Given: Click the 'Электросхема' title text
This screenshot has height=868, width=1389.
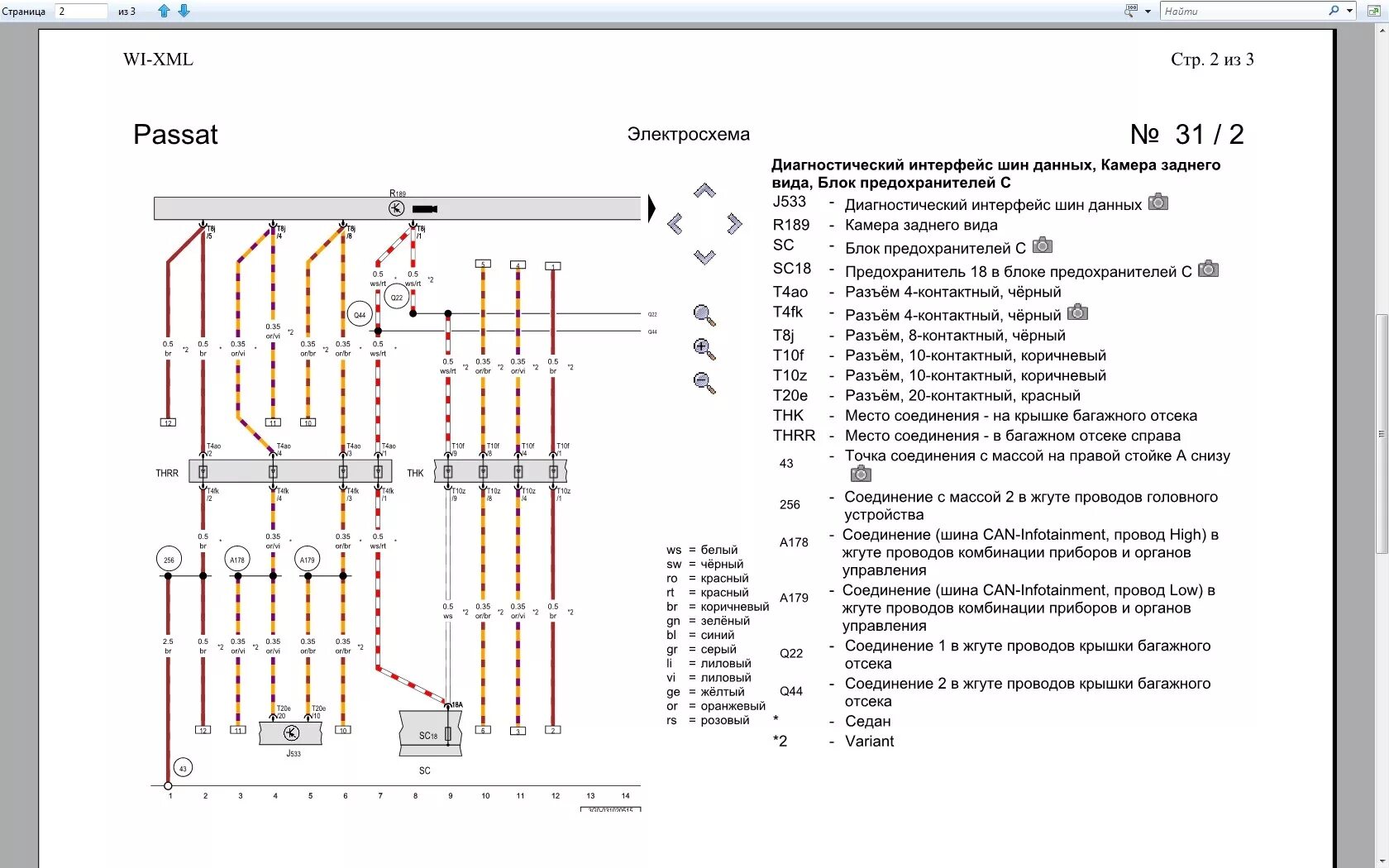Looking at the screenshot, I should [x=689, y=135].
